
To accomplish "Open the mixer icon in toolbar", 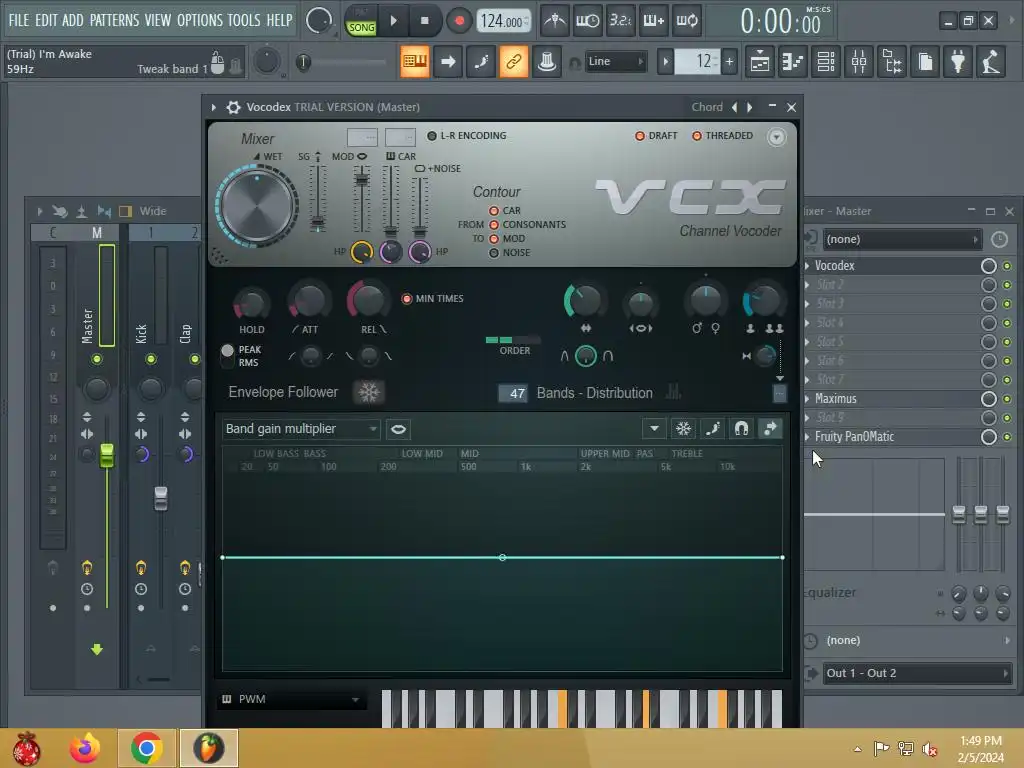I will 859,62.
